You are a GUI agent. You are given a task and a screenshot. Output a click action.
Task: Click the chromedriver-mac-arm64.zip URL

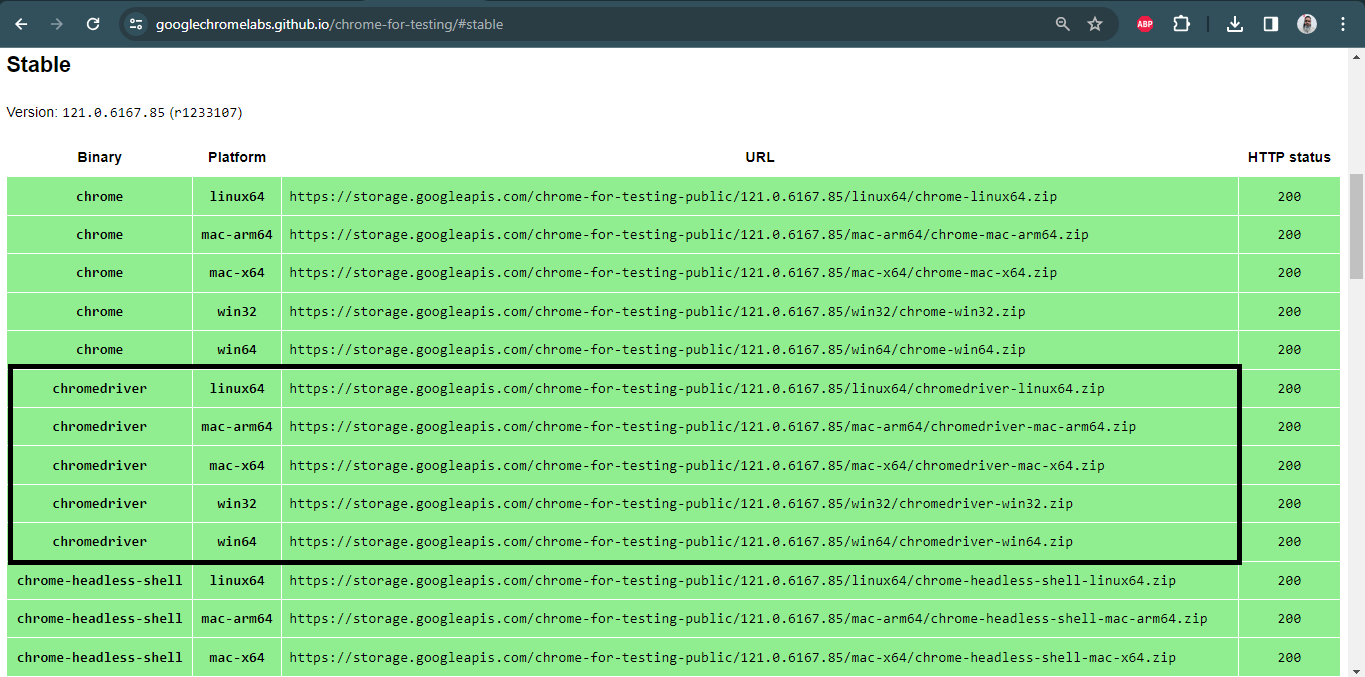[713, 427]
